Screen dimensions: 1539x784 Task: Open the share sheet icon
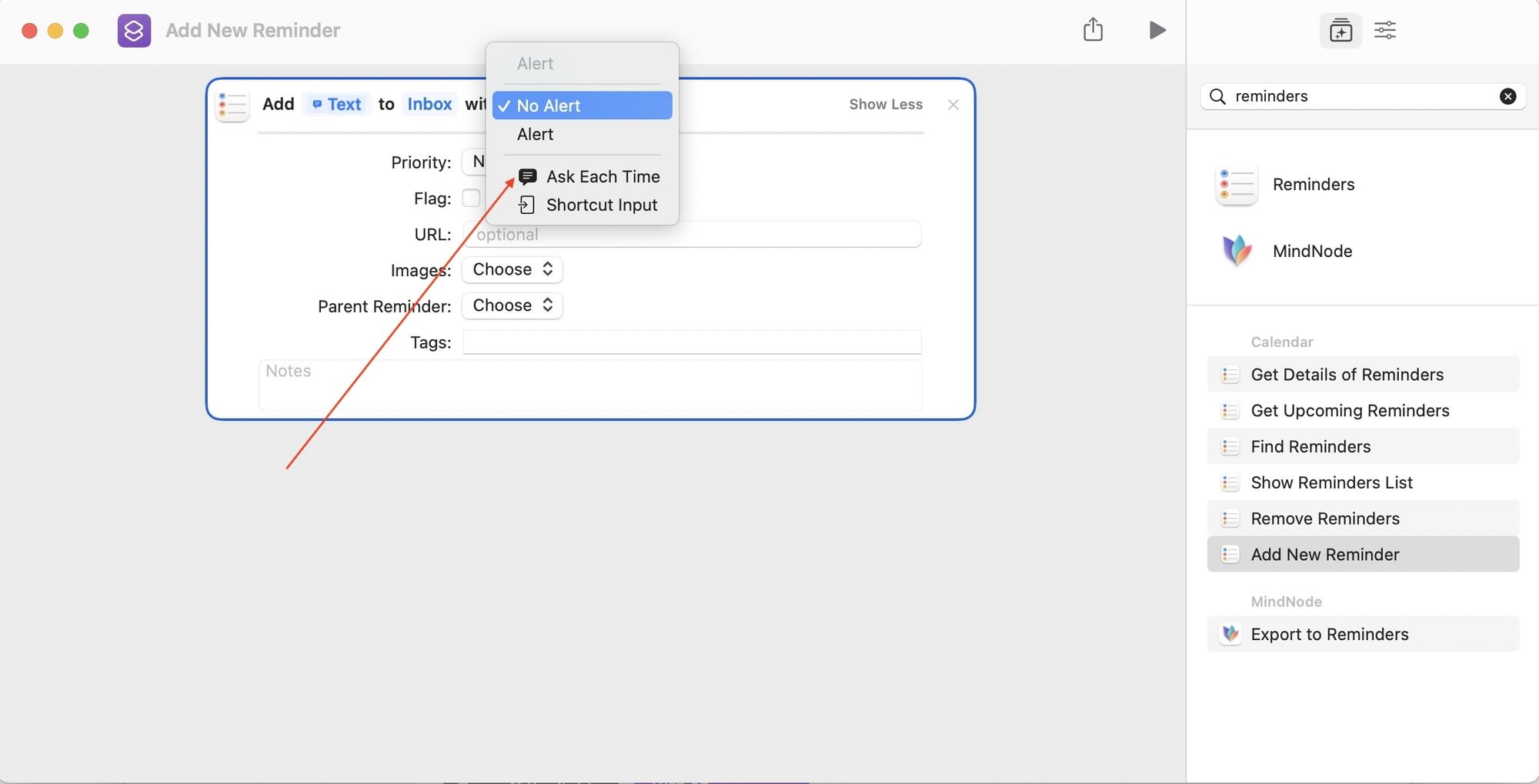point(1093,29)
